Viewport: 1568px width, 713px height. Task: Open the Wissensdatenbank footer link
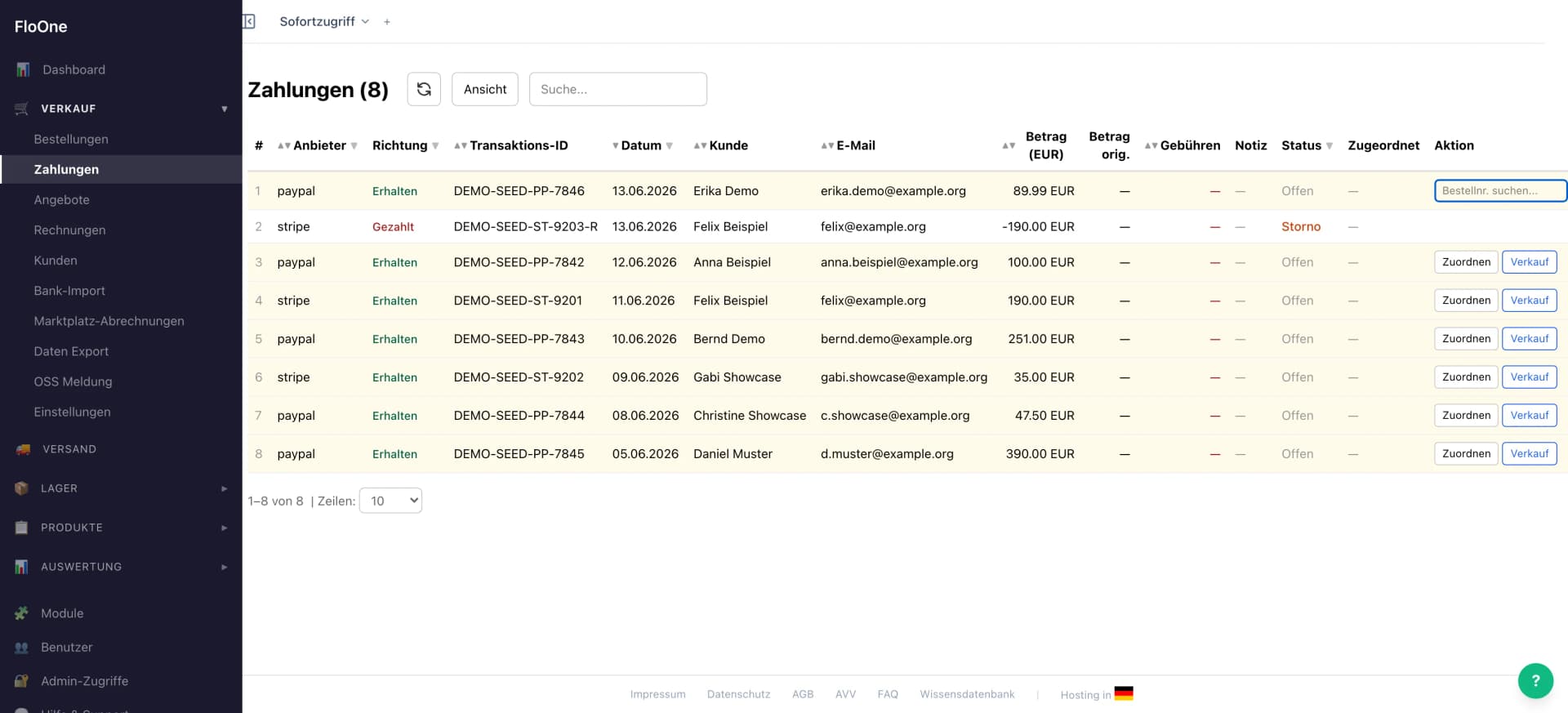(967, 694)
